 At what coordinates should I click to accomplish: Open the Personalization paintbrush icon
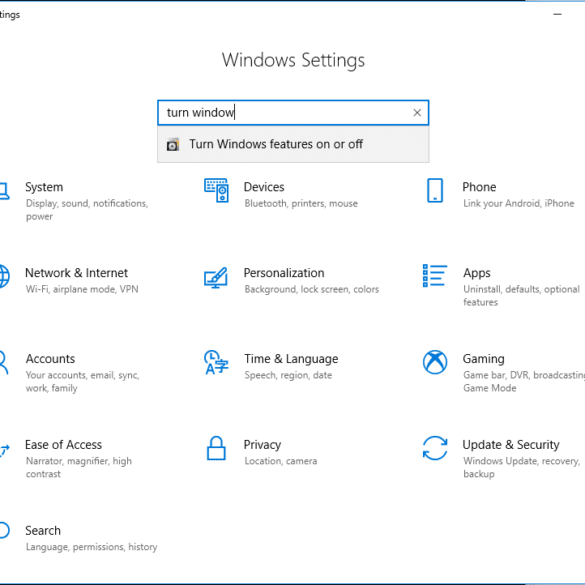[216, 278]
